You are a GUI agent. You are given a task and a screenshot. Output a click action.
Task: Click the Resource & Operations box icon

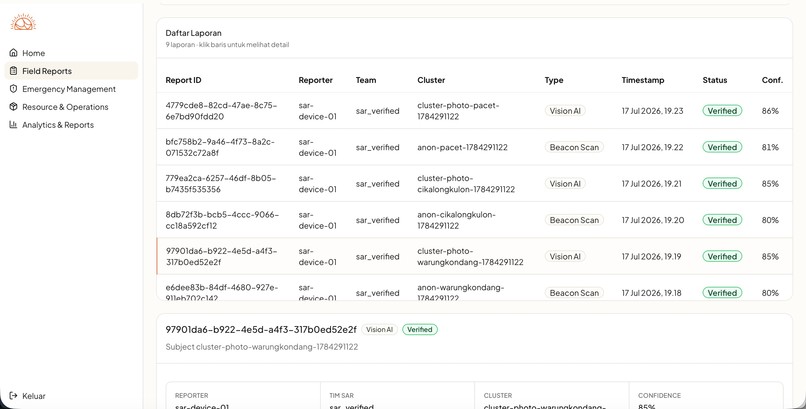(13, 107)
